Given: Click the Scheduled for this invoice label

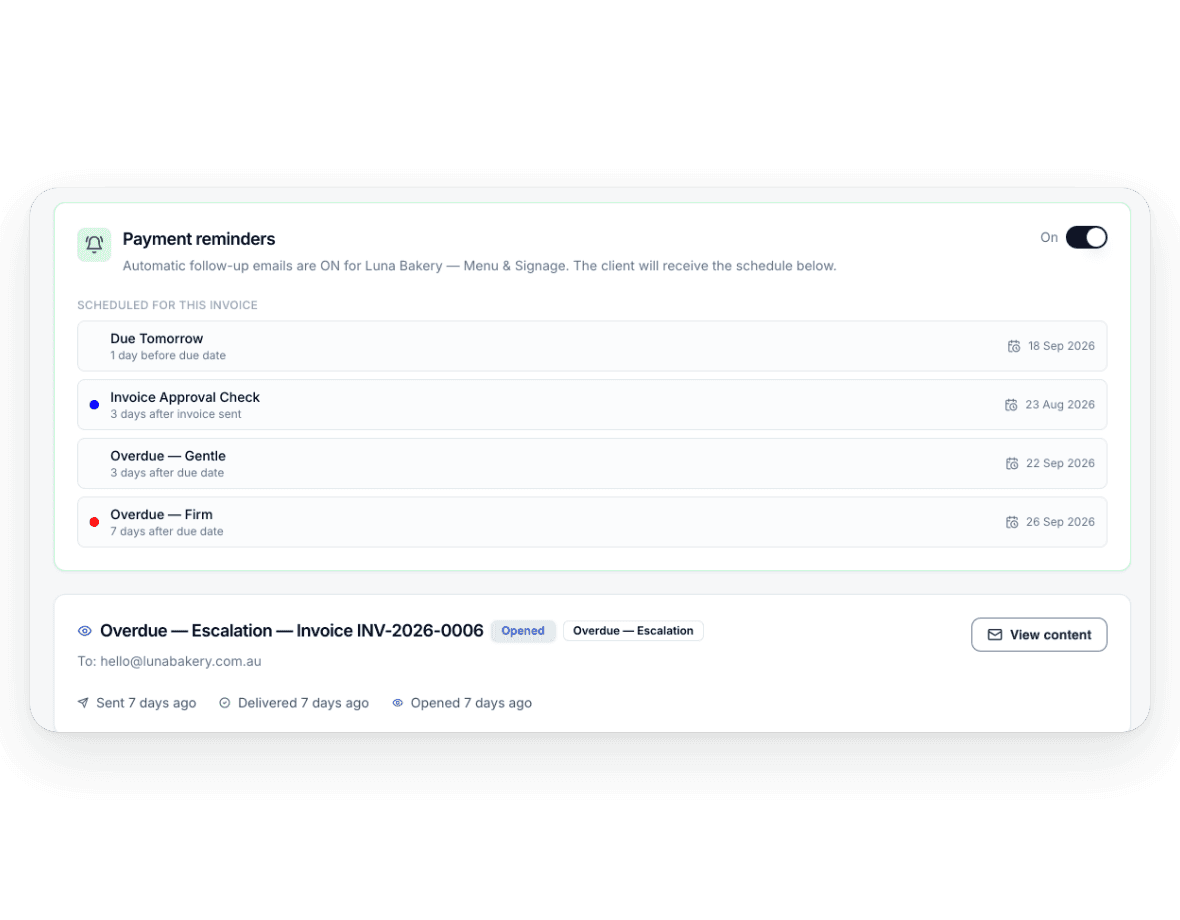Looking at the screenshot, I should [167, 305].
